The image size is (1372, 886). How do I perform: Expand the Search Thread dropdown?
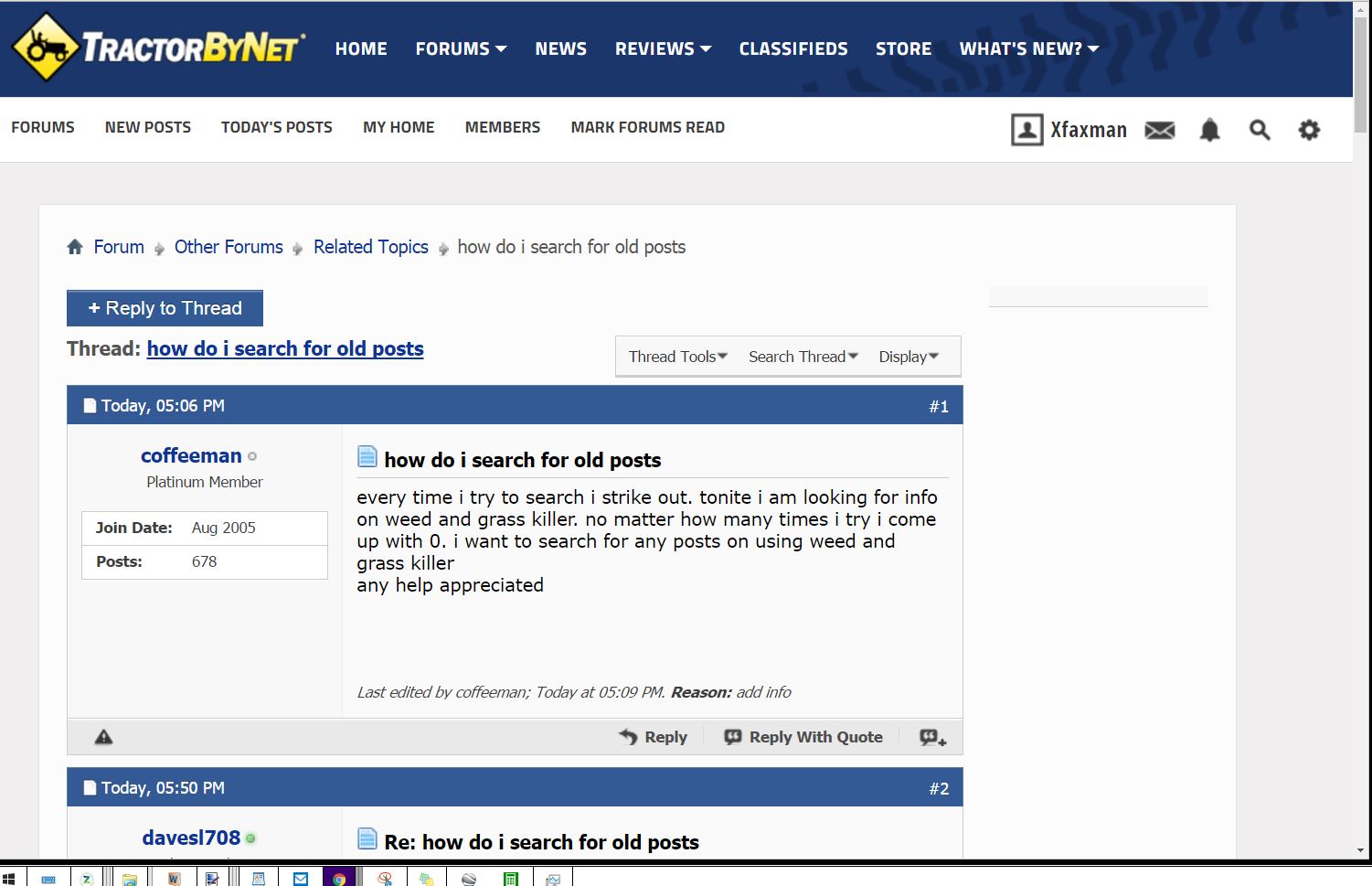803,357
